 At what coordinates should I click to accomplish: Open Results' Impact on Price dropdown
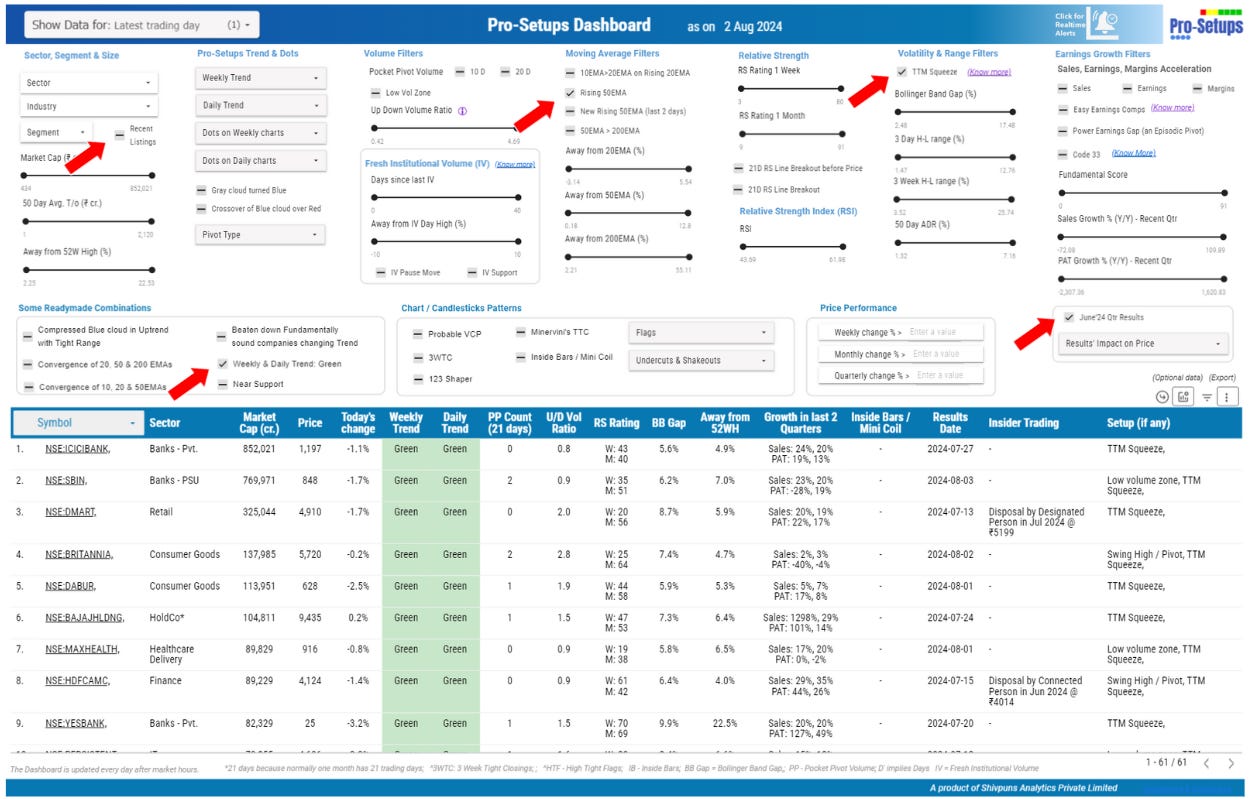pos(1143,344)
